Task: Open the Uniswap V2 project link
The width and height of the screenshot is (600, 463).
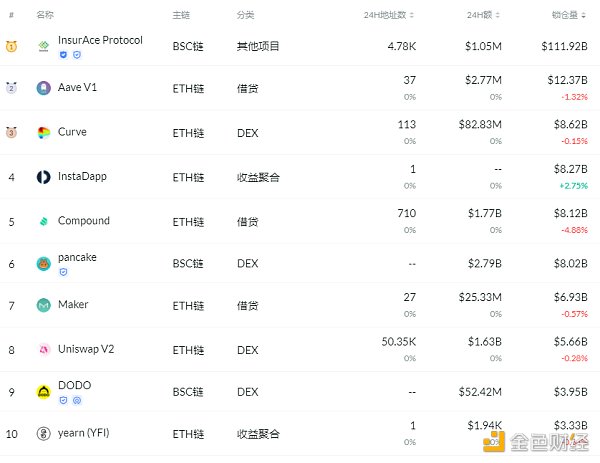Action: coord(85,349)
